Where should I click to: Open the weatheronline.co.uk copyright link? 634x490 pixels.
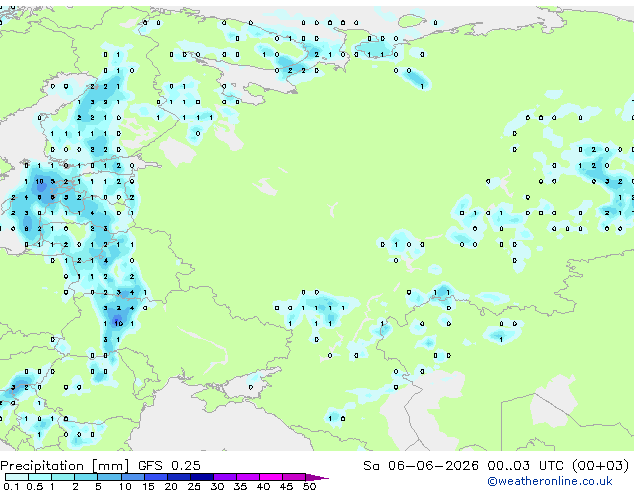coord(550,481)
